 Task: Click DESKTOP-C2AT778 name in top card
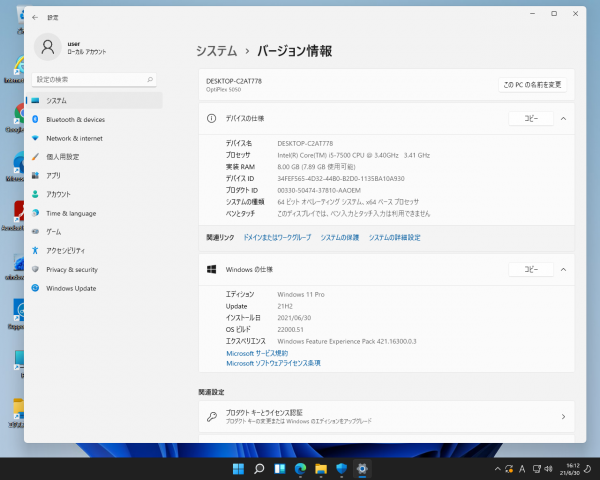(234, 81)
